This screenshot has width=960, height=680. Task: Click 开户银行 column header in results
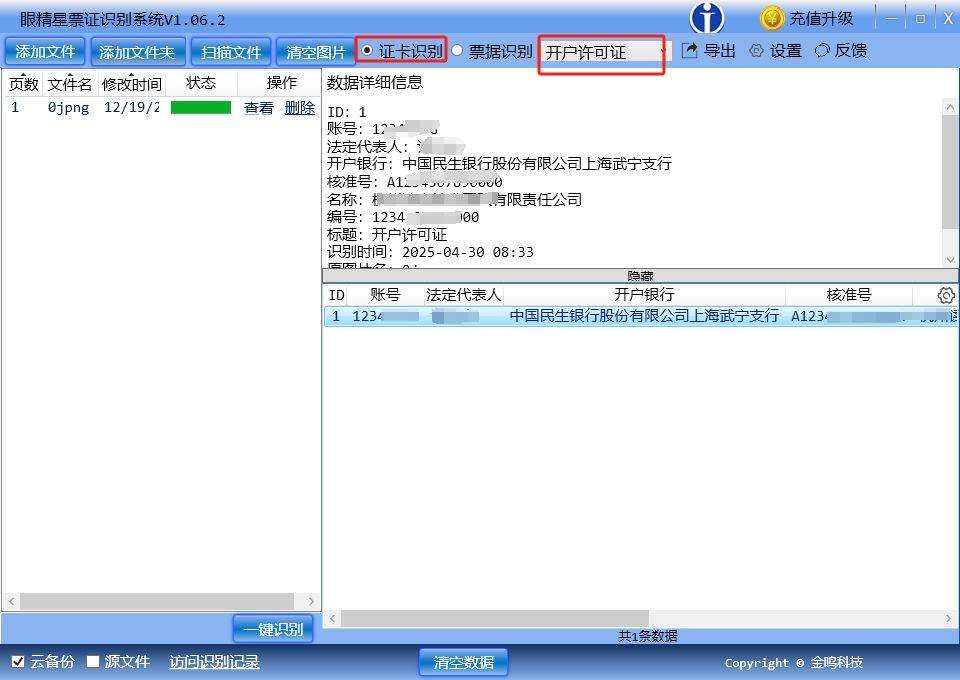click(644, 295)
